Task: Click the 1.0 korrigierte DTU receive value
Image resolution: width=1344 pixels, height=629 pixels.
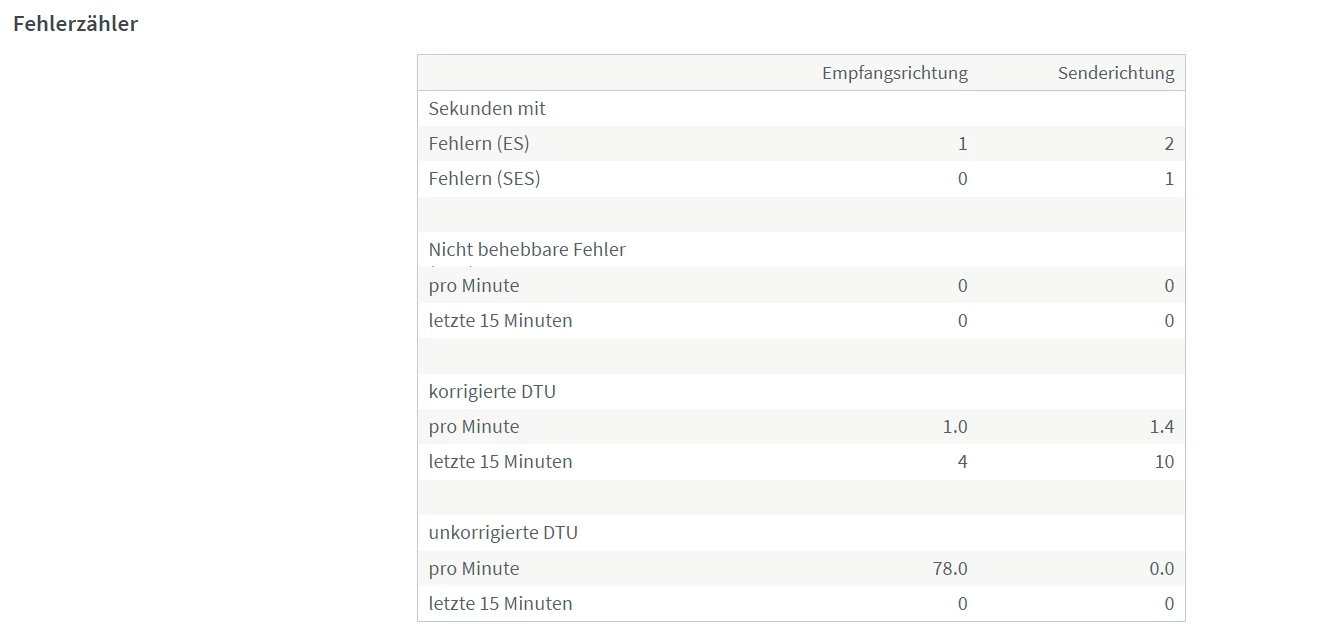Action: tap(955, 427)
